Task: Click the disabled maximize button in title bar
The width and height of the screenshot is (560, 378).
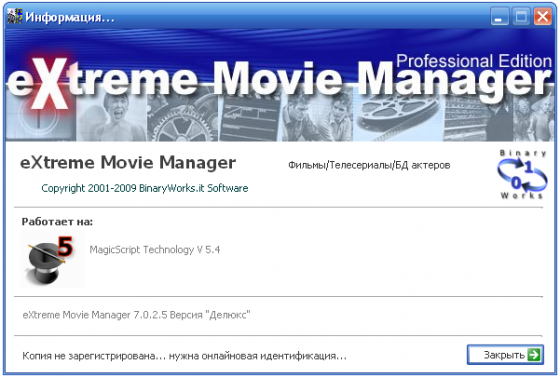Action: pyautogui.click(x=521, y=16)
